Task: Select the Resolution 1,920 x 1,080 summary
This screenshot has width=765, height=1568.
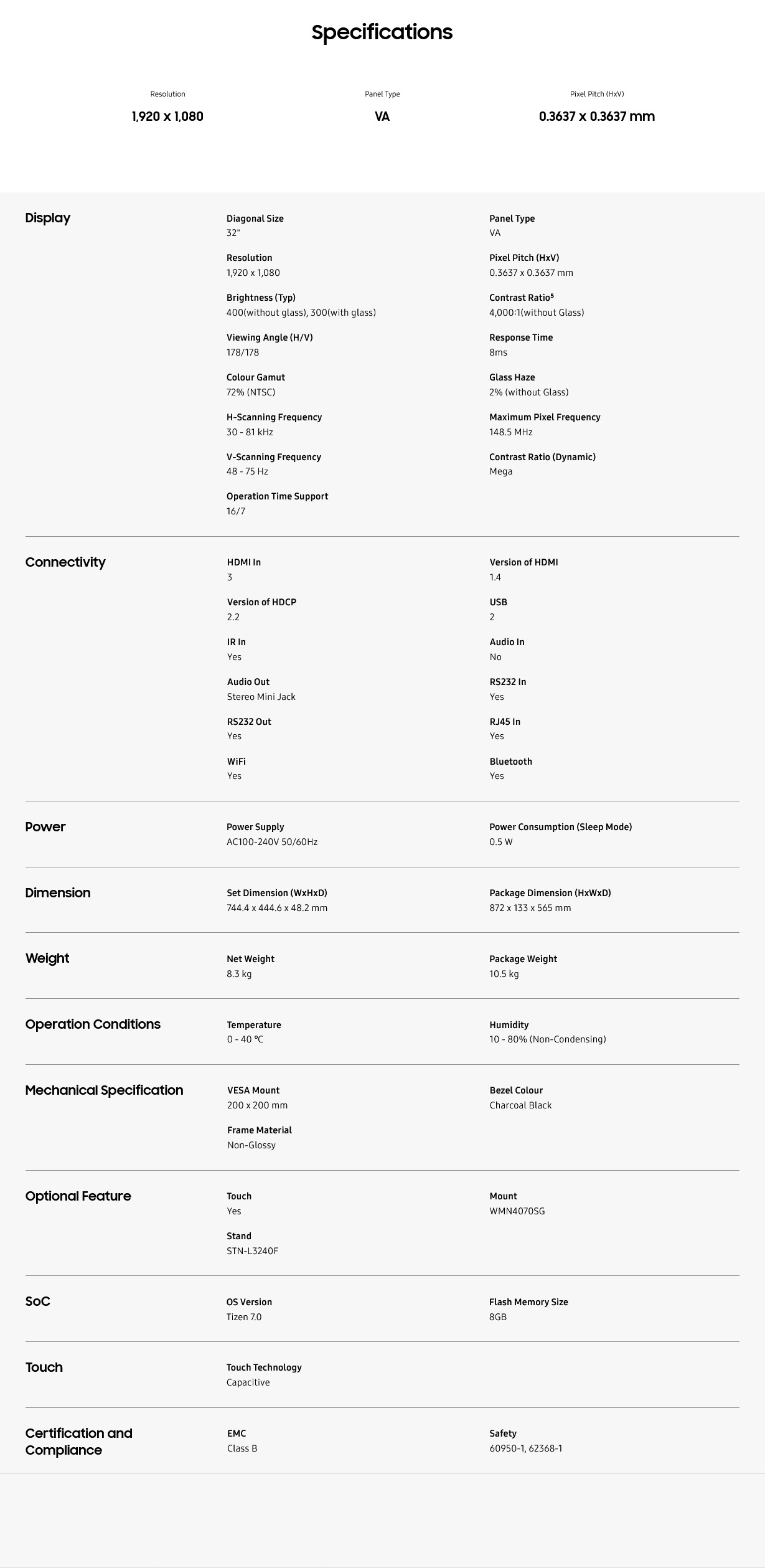Action: click(167, 116)
